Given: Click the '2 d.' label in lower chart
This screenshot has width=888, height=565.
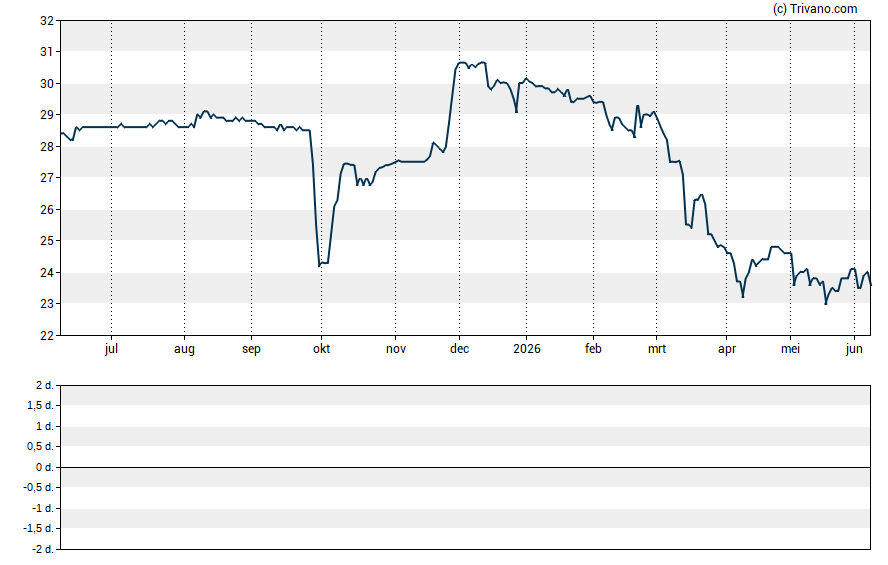Looking at the screenshot, I should pos(45,386).
